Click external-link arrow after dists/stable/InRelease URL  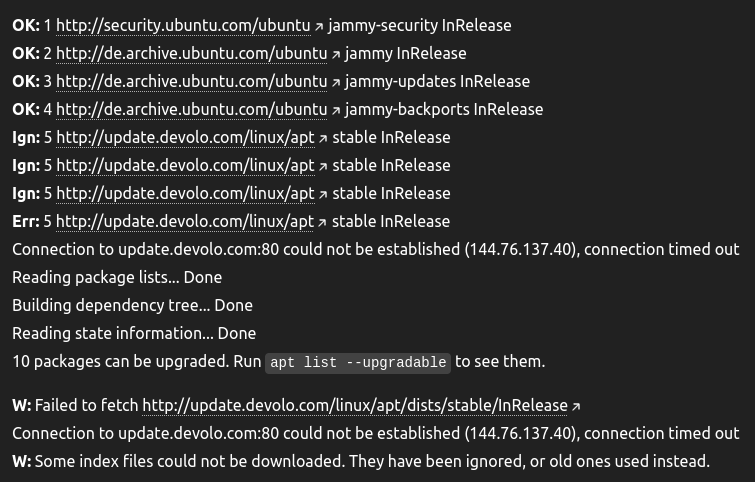pos(575,406)
